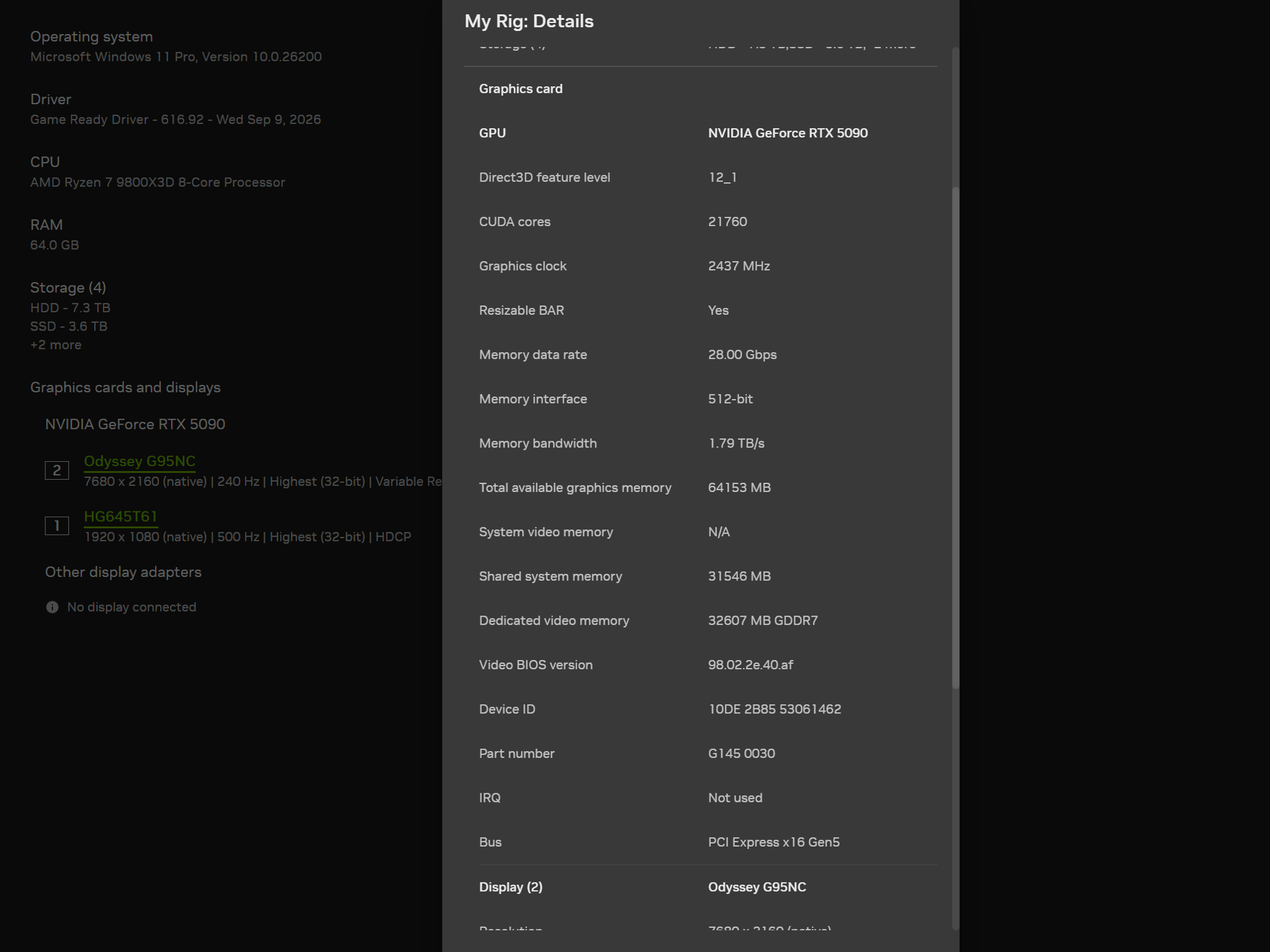Select the AMD Ryzen 7 9800X3D processor text
Screen dimensions: 1270x952
158,182
